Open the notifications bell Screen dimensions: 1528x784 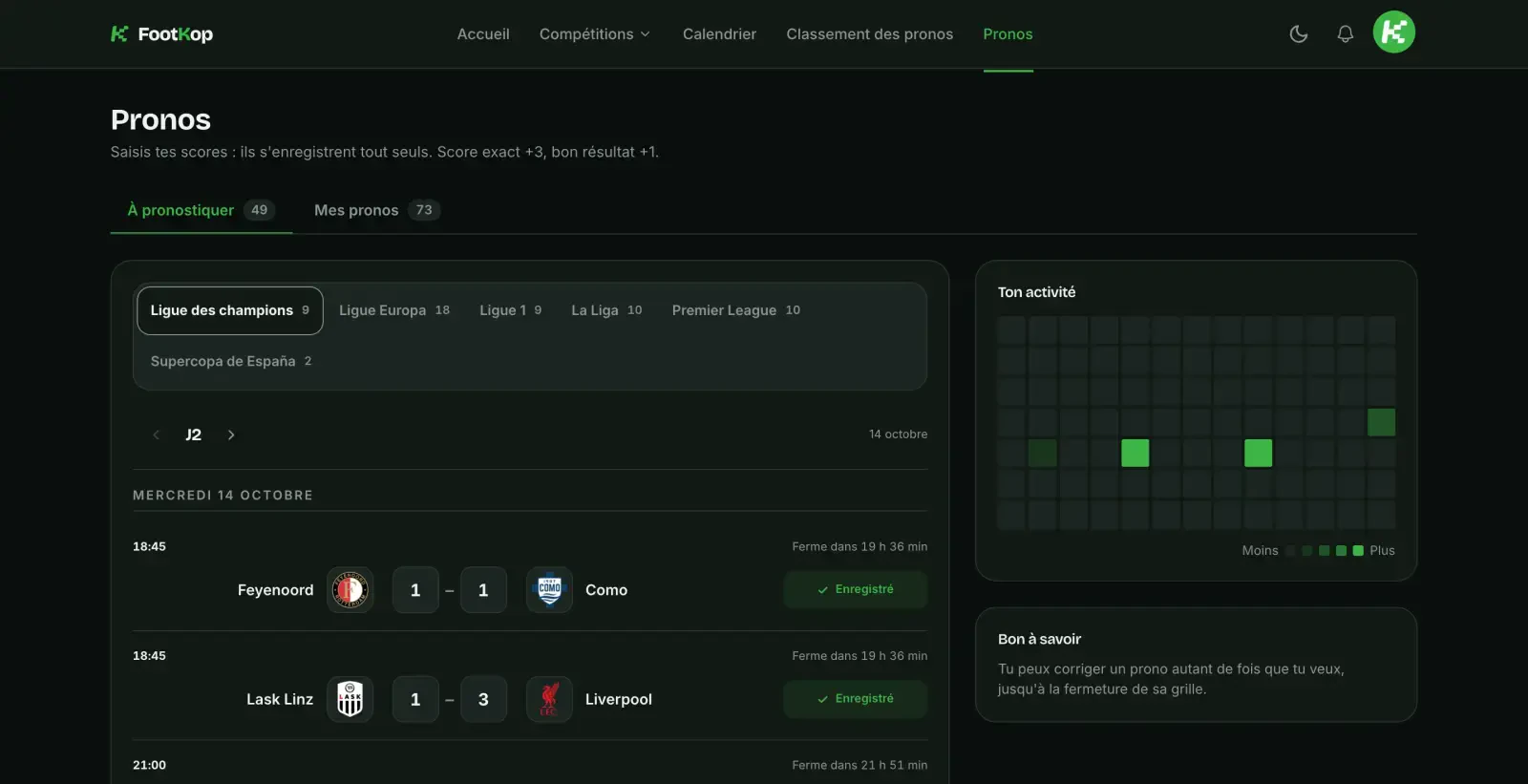point(1345,34)
